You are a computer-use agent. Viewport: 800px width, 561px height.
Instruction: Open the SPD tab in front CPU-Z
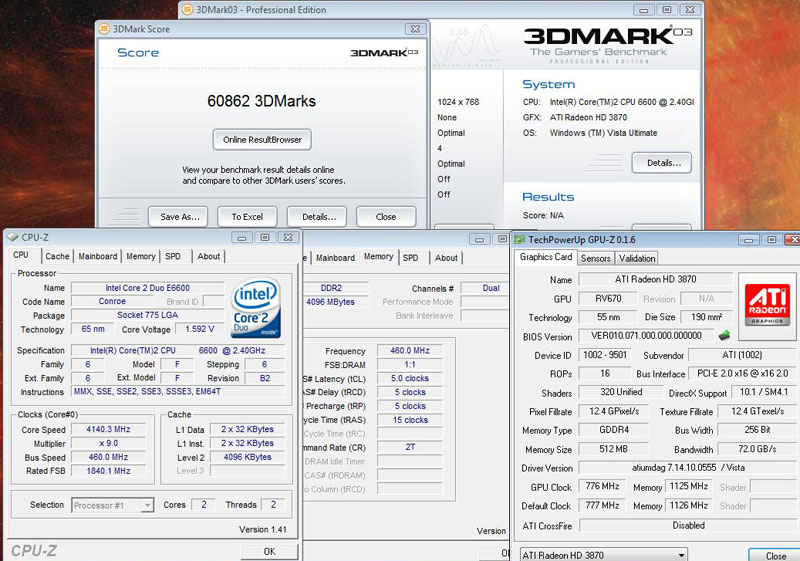[x=173, y=257]
